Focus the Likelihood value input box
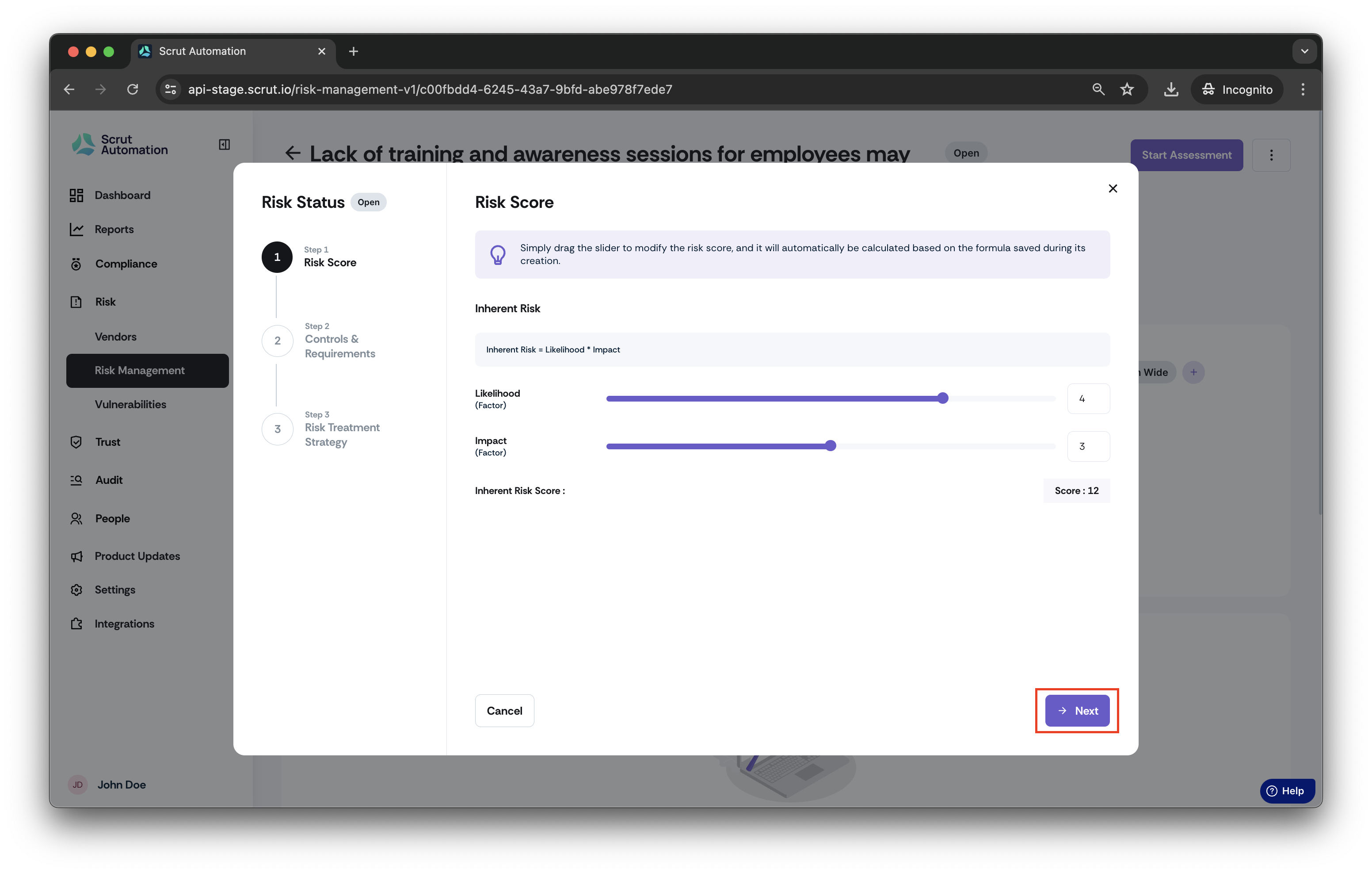 coord(1088,398)
